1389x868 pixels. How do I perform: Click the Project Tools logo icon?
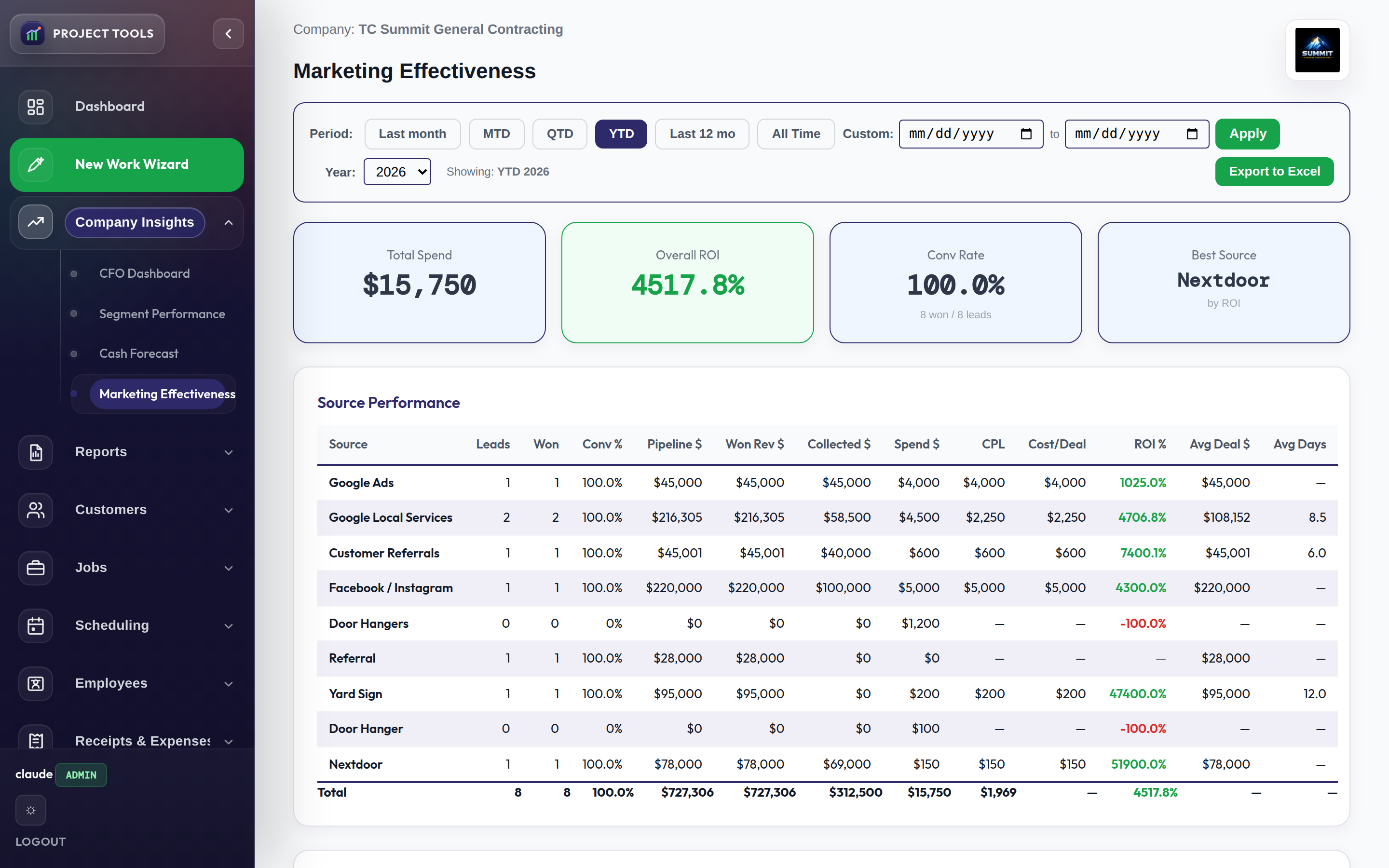33,34
